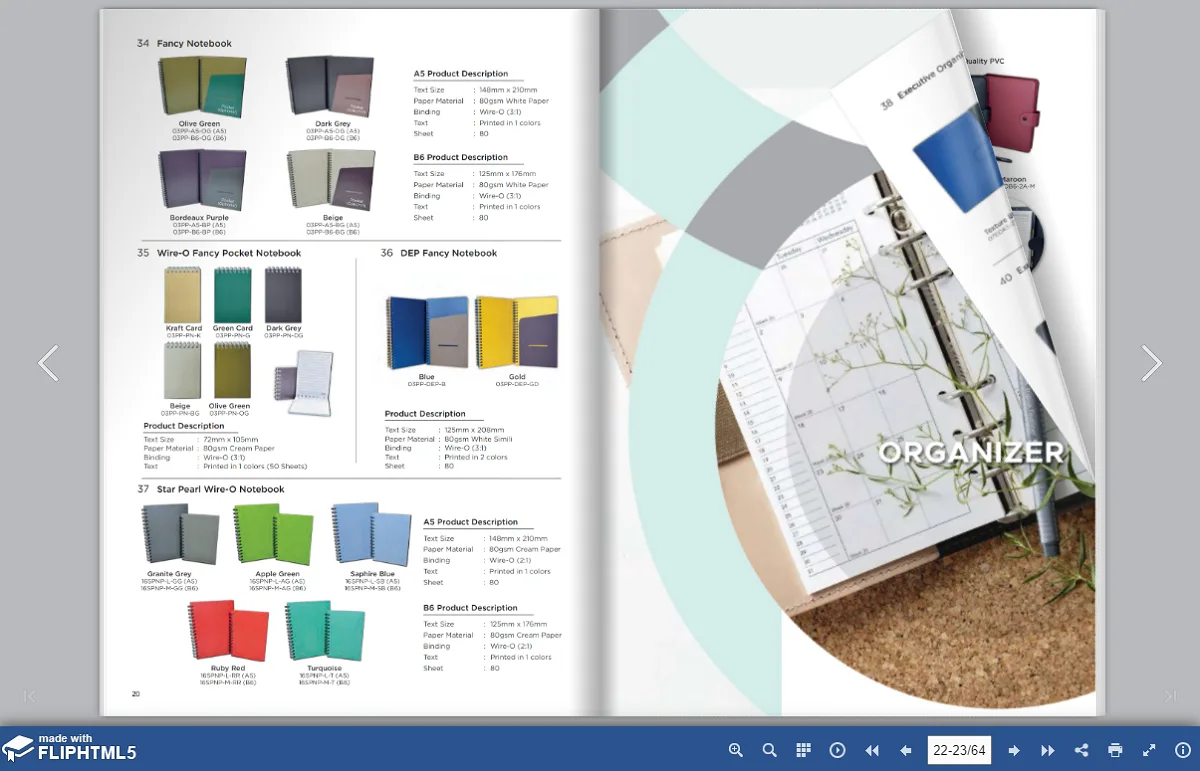Image resolution: width=1200 pixels, height=771 pixels.
Task: Click the faint first-page icon at bottom-left of book
Action: (x=29, y=696)
